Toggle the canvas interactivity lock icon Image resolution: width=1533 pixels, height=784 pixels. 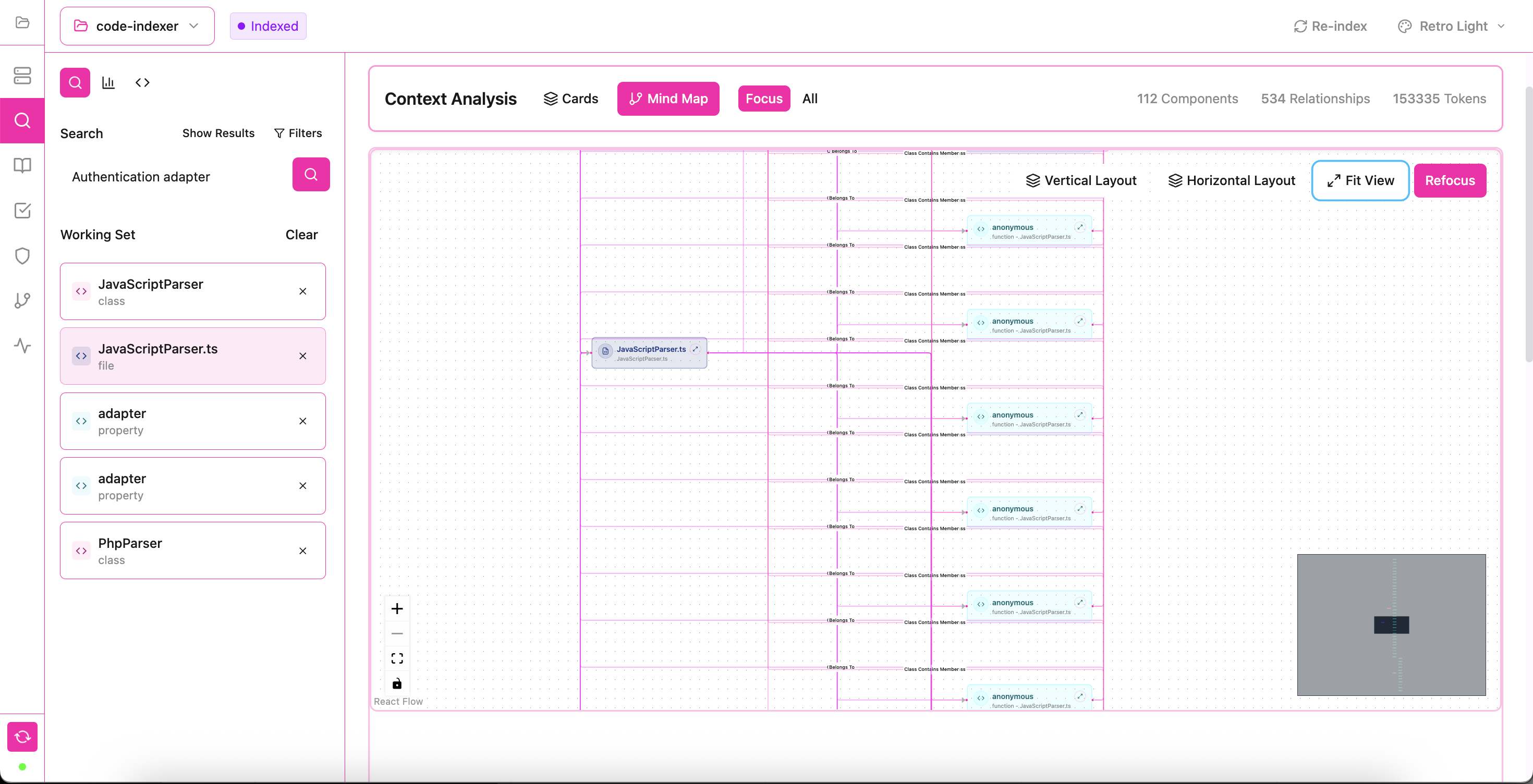397,683
